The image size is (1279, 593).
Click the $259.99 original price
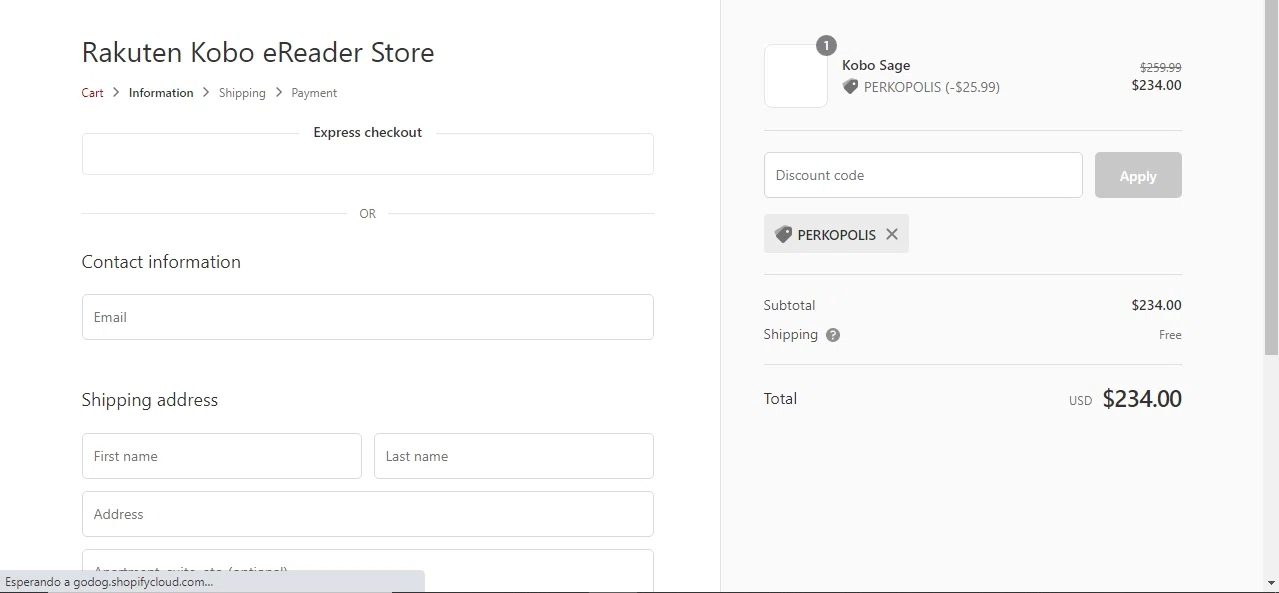1160,67
